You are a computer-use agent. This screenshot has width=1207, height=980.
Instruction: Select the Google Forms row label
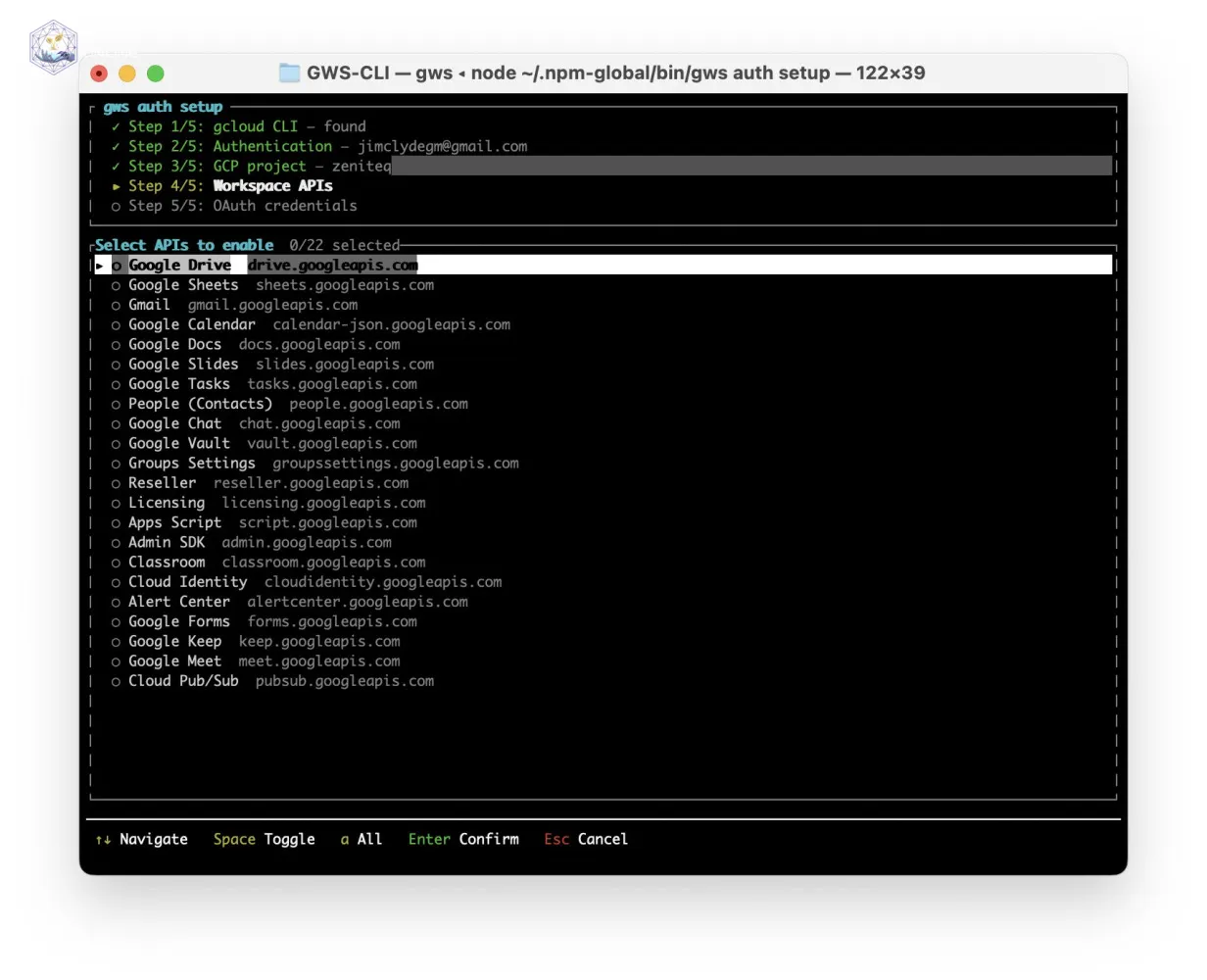pyautogui.click(x=179, y=621)
